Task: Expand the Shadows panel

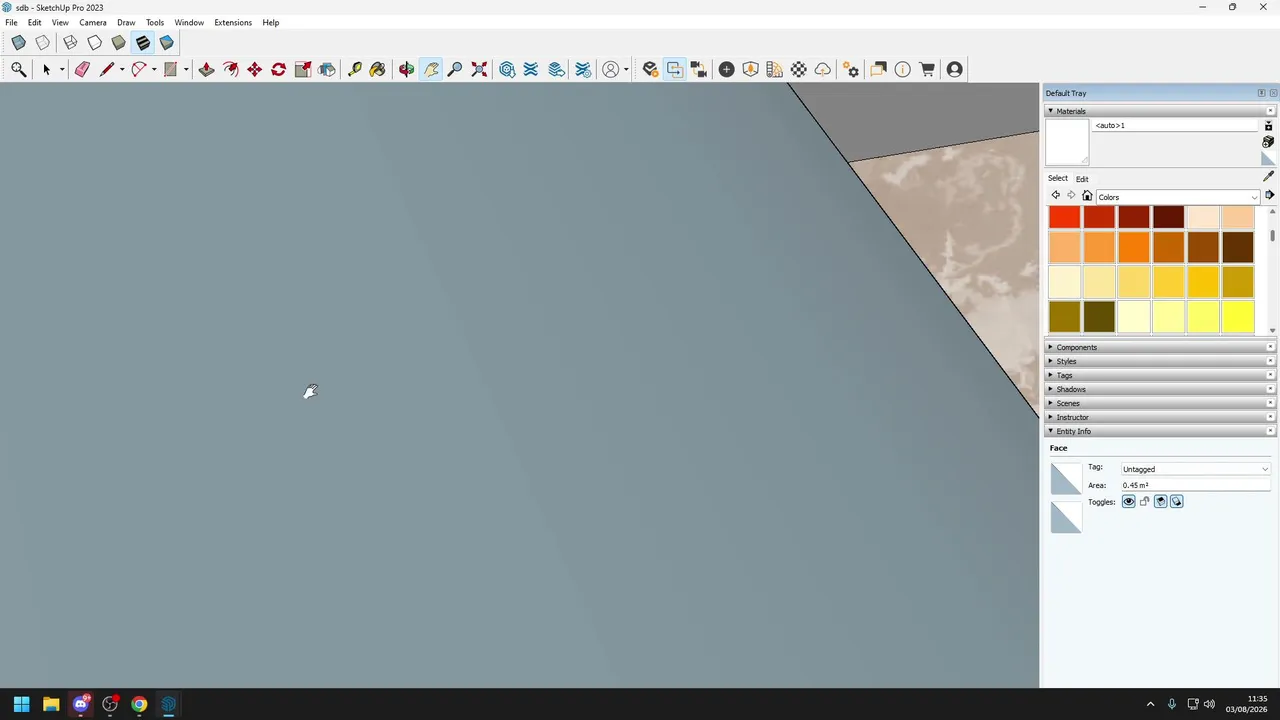Action: pyautogui.click(x=1160, y=389)
